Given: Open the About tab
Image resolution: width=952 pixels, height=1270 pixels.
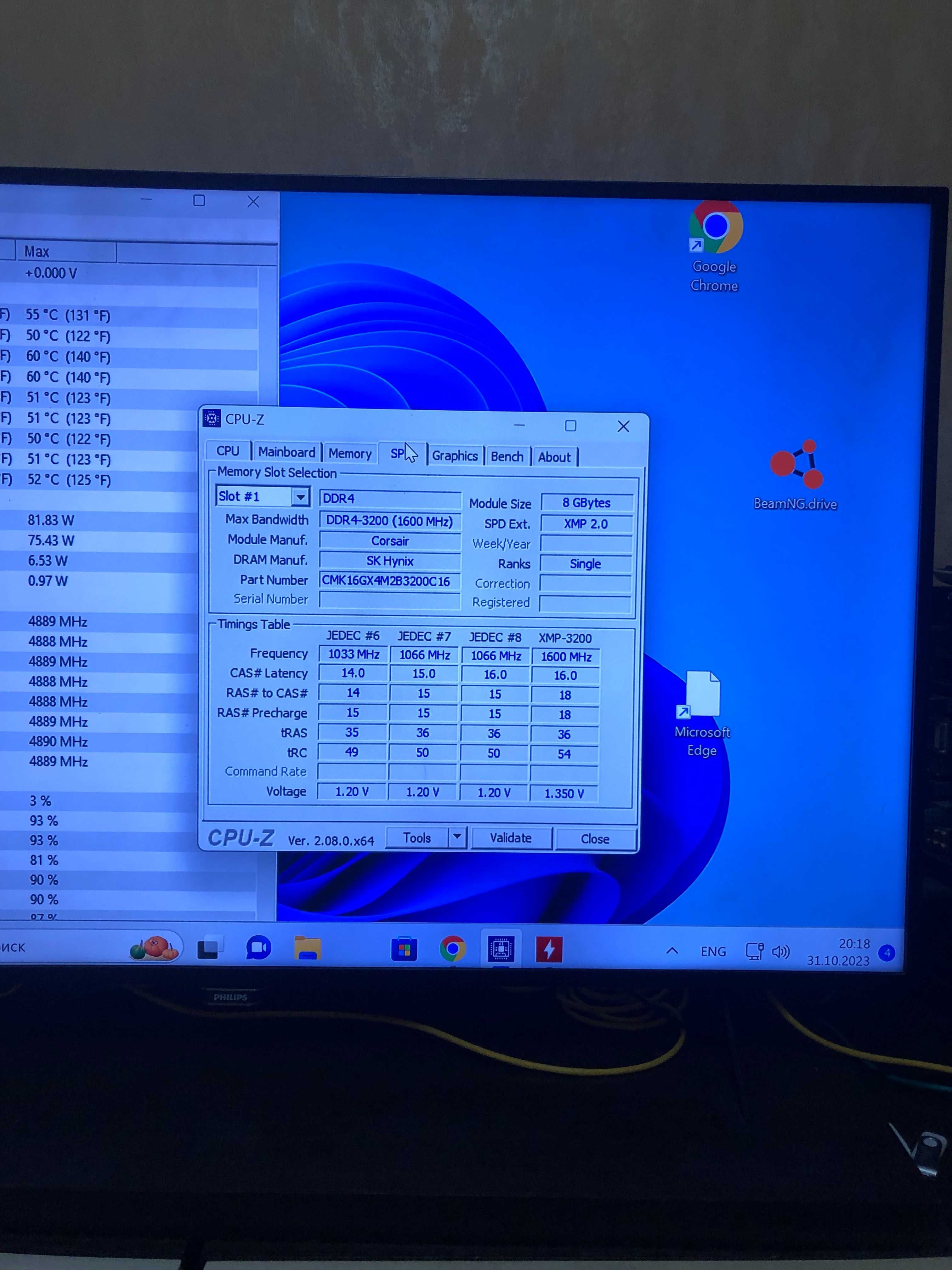Looking at the screenshot, I should pos(554,458).
